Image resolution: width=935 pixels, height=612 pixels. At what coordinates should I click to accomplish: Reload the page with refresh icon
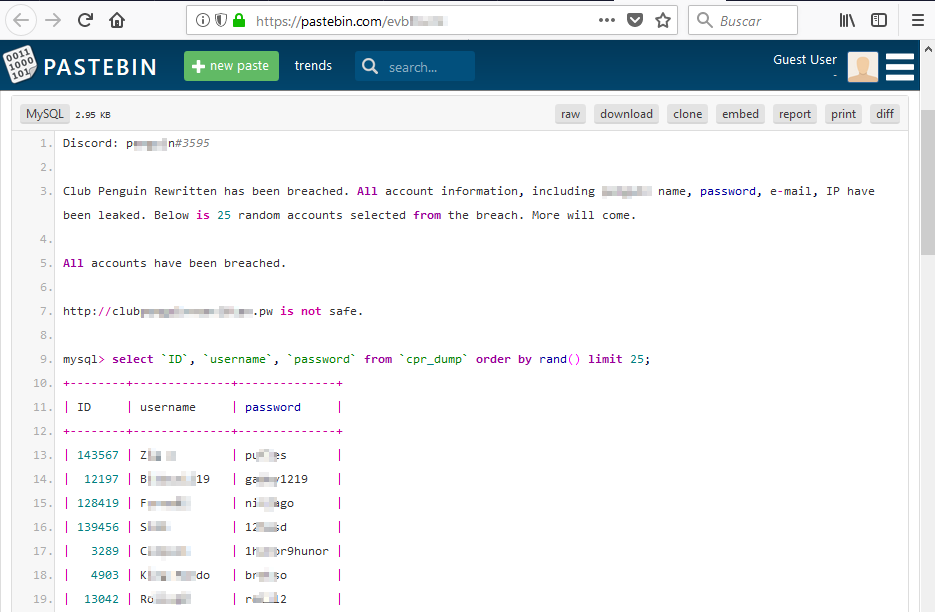tap(86, 20)
